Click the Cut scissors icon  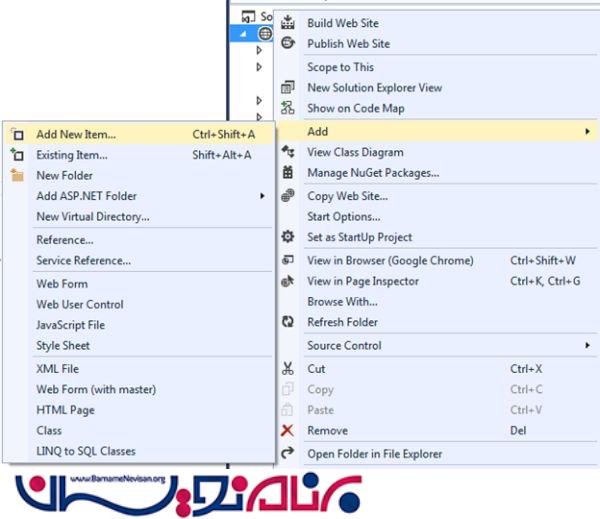[289, 369]
